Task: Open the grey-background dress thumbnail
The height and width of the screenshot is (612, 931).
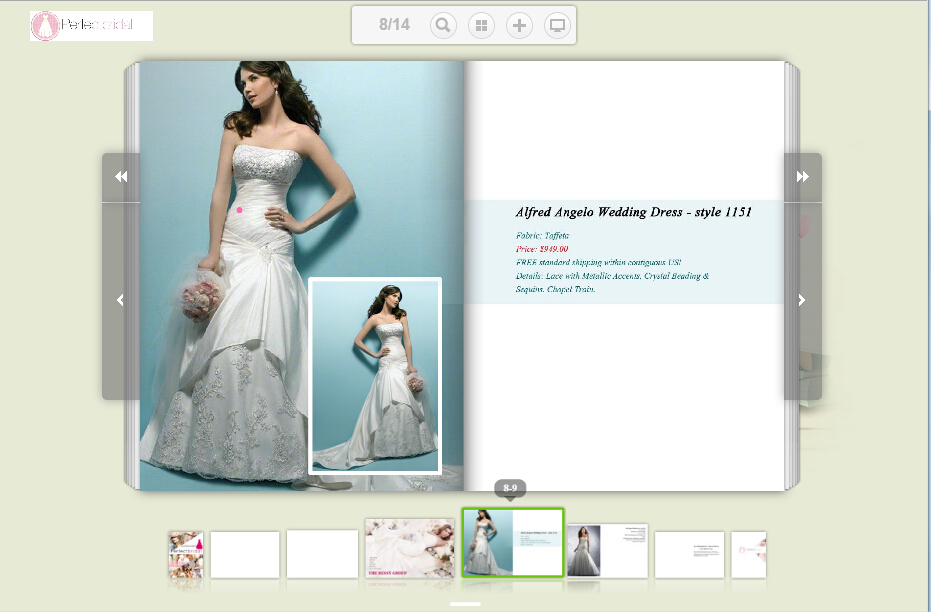Action: (x=607, y=550)
